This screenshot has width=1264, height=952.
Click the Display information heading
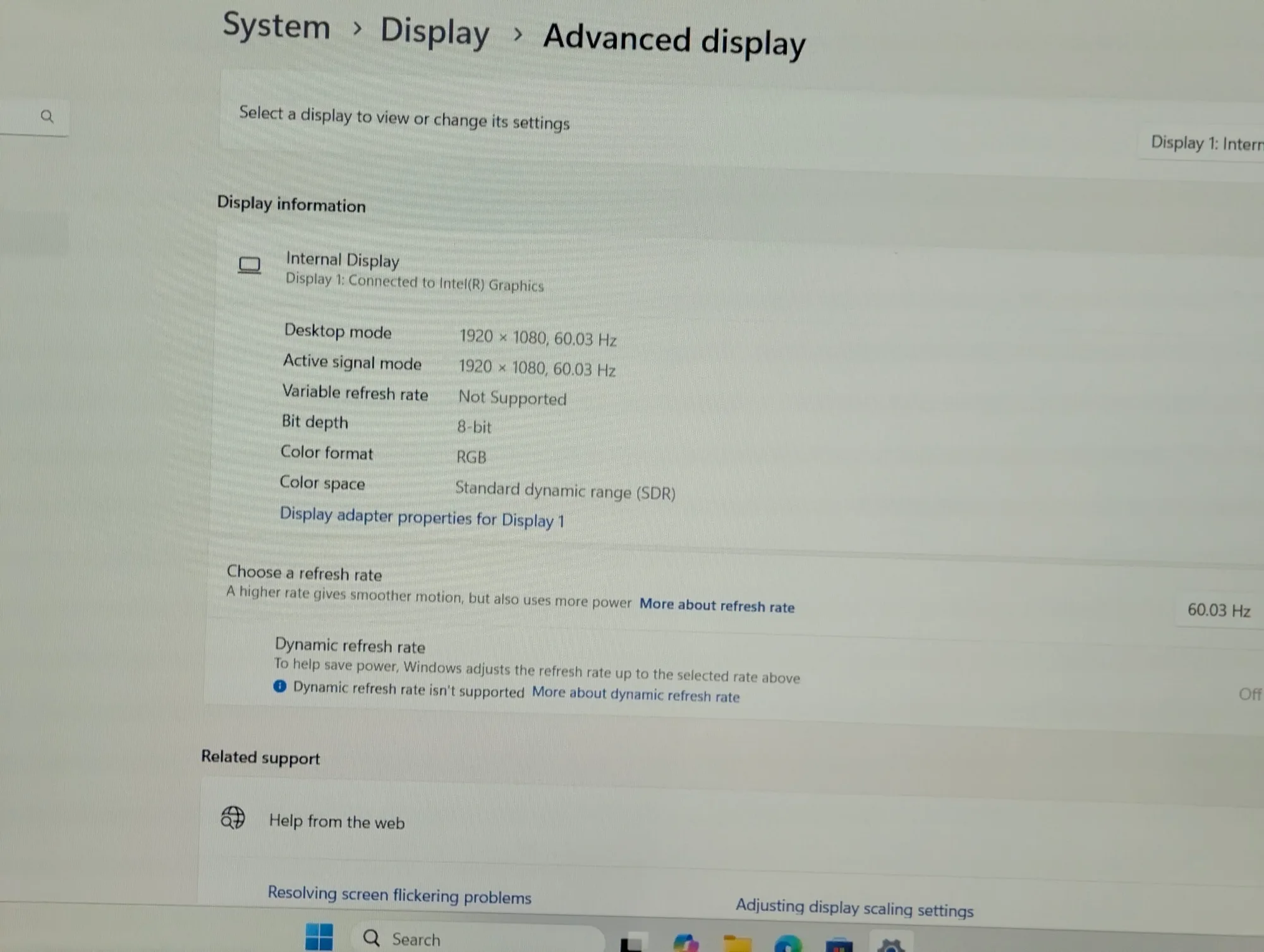point(291,204)
